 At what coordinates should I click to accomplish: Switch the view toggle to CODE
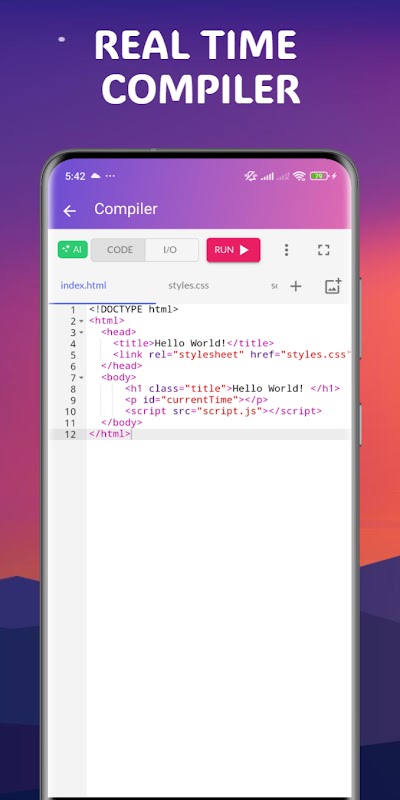tap(119, 249)
